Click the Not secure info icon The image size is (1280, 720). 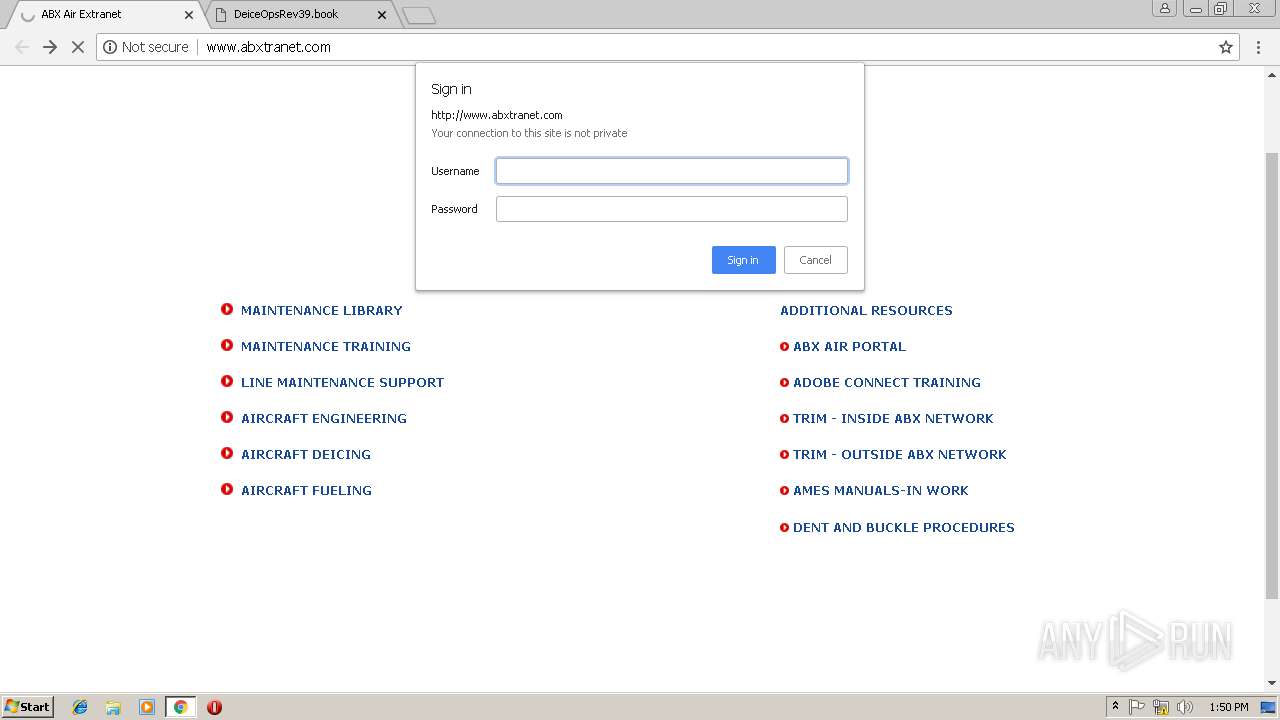(110, 47)
